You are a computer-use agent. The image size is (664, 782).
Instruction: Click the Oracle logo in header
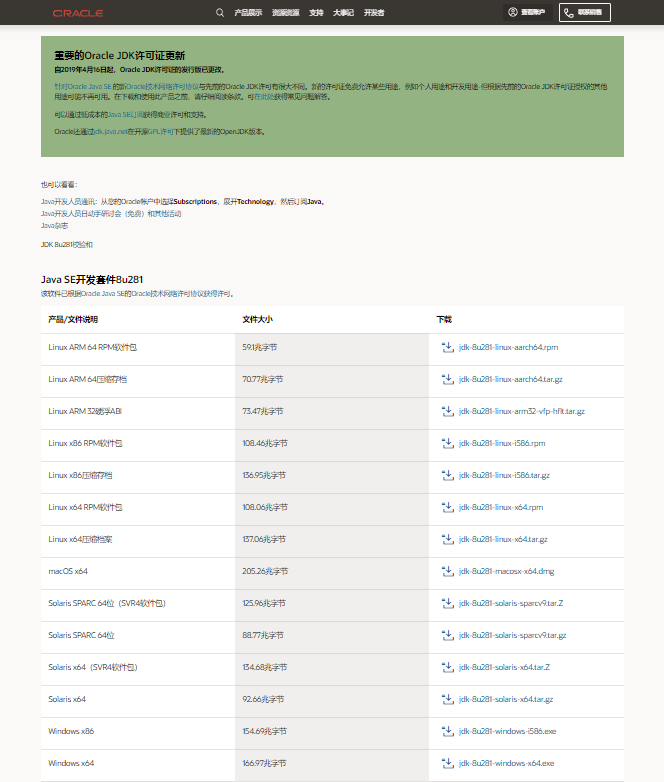[78, 13]
